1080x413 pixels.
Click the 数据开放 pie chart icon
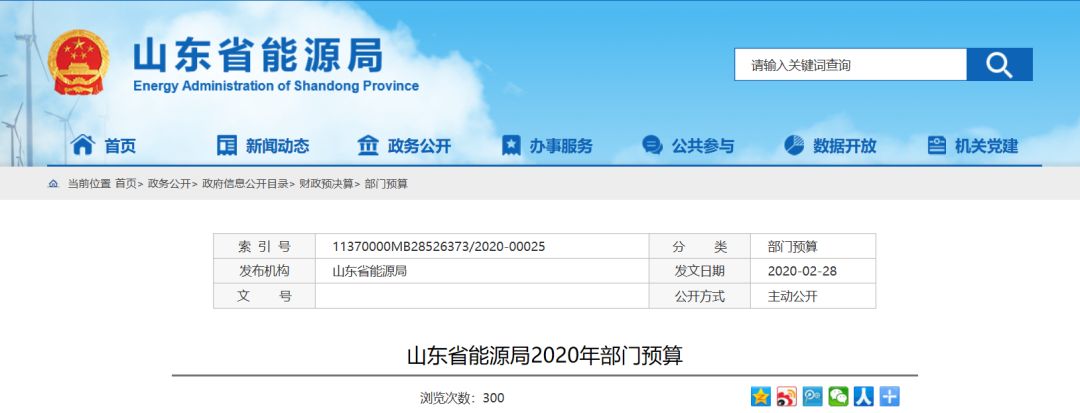pyautogui.click(x=794, y=145)
